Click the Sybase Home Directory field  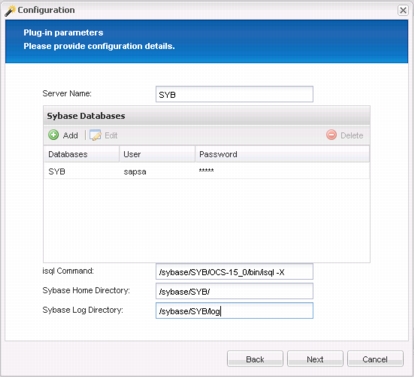coord(234,291)
